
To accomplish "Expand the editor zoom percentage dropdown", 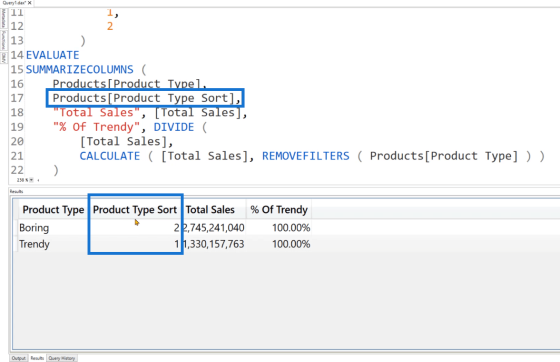I will (31, 180).
